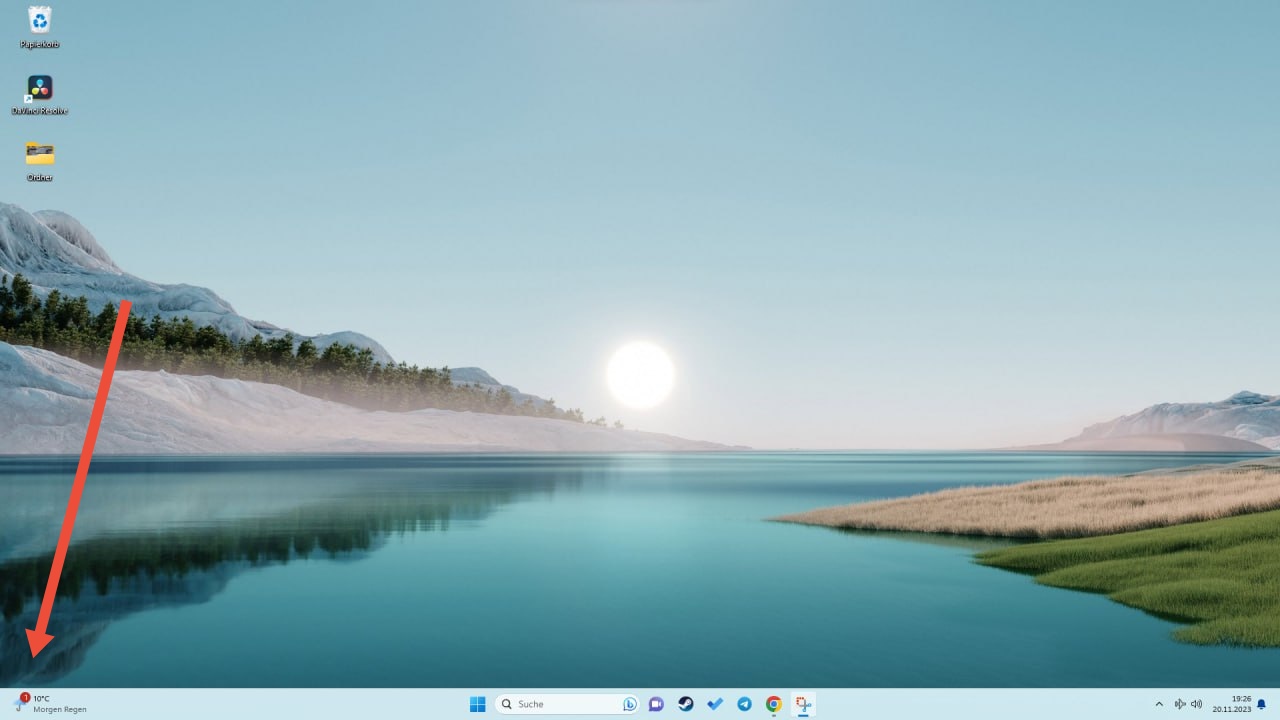Open the weather widget showing 10°C
The image size is (1280, 720).
tap(50, 704)
